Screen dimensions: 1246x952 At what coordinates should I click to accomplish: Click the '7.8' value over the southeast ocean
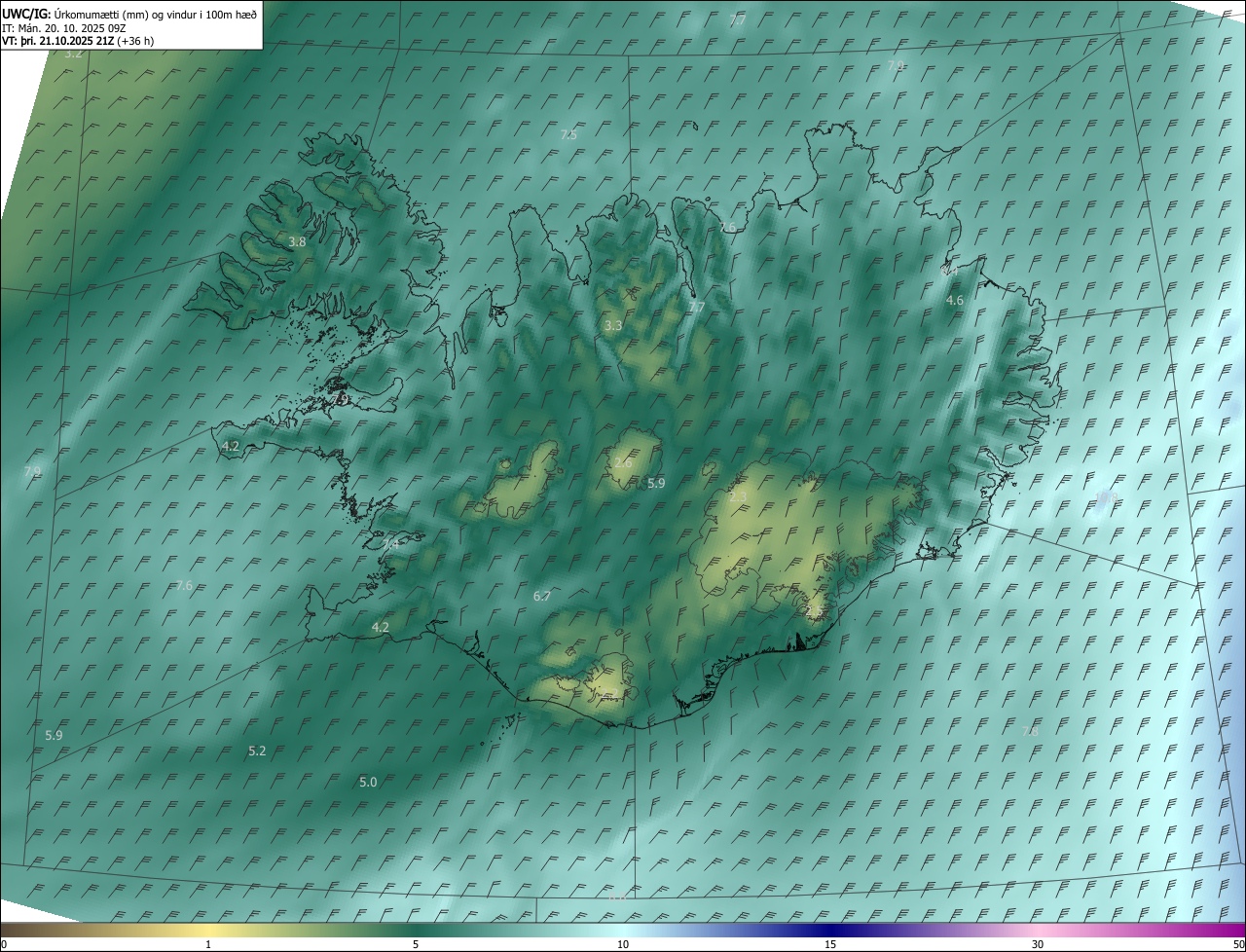click(1030, 731)
